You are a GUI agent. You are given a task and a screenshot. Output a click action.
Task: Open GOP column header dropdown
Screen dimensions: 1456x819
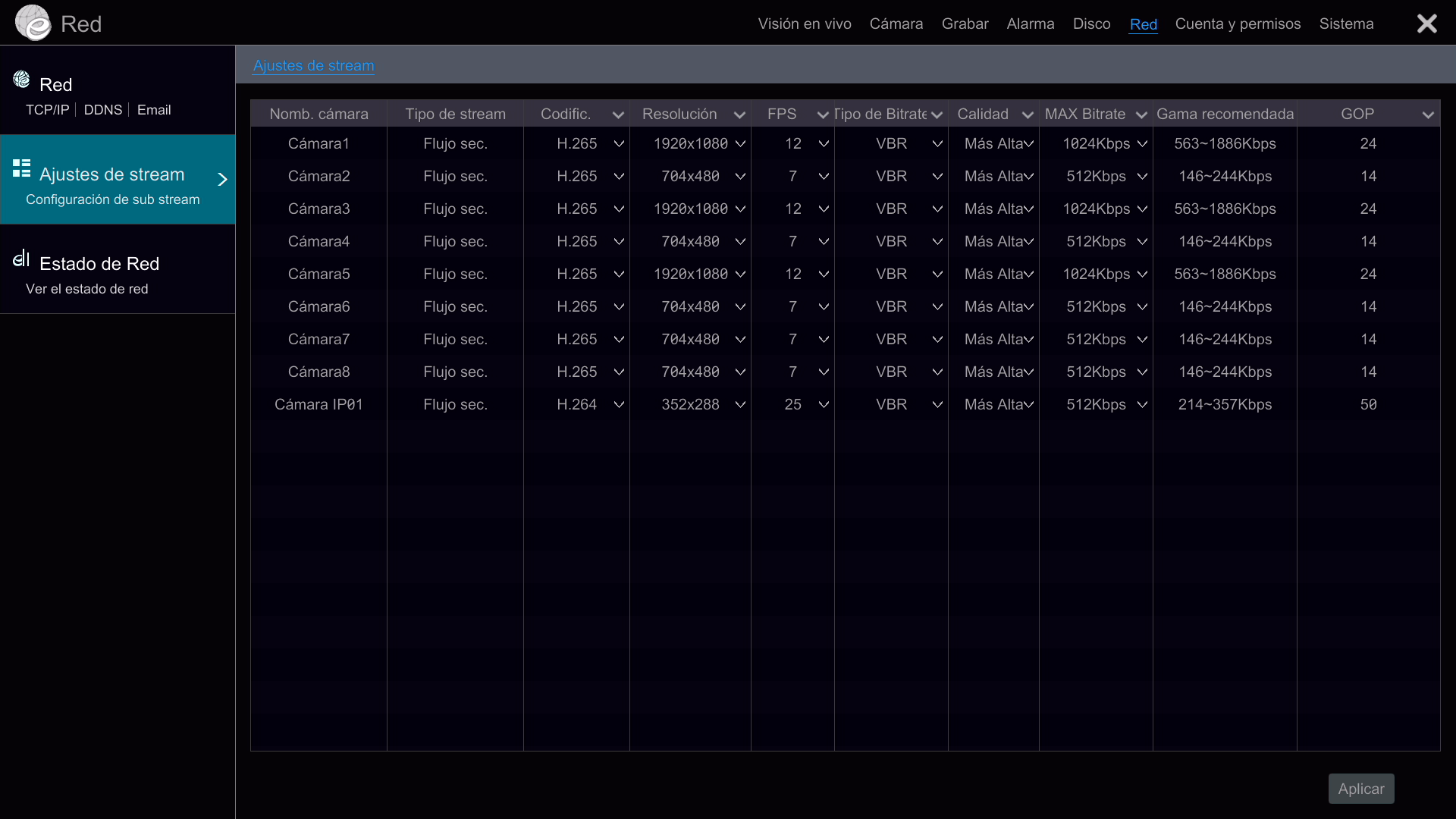1428,115
